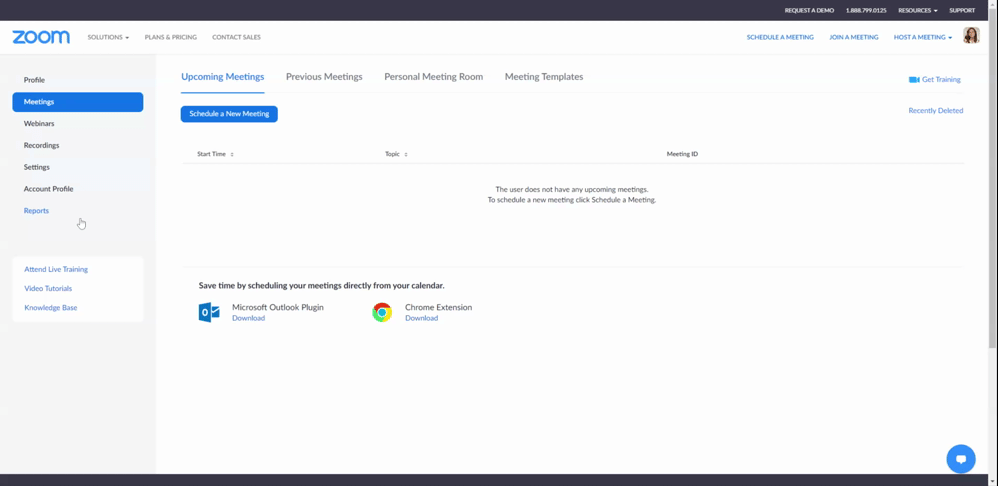
Task: Click the Zoom logo
Action: coord(41,37)
